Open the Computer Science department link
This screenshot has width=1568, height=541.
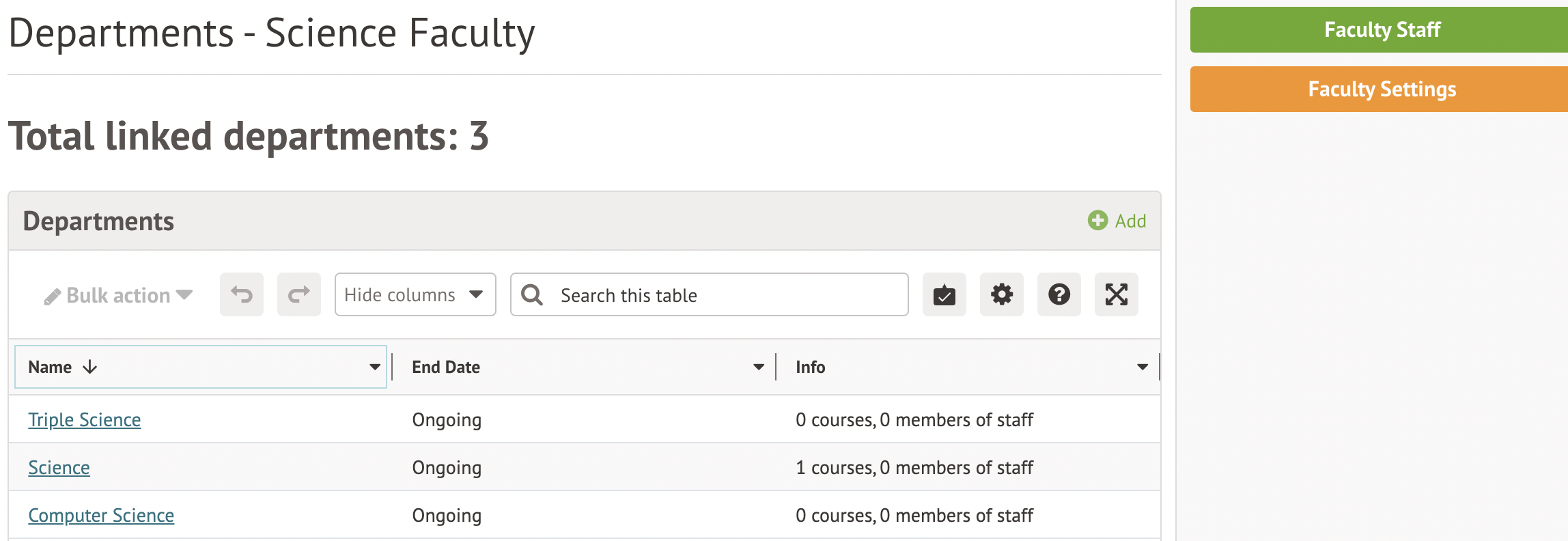[101, 516]
